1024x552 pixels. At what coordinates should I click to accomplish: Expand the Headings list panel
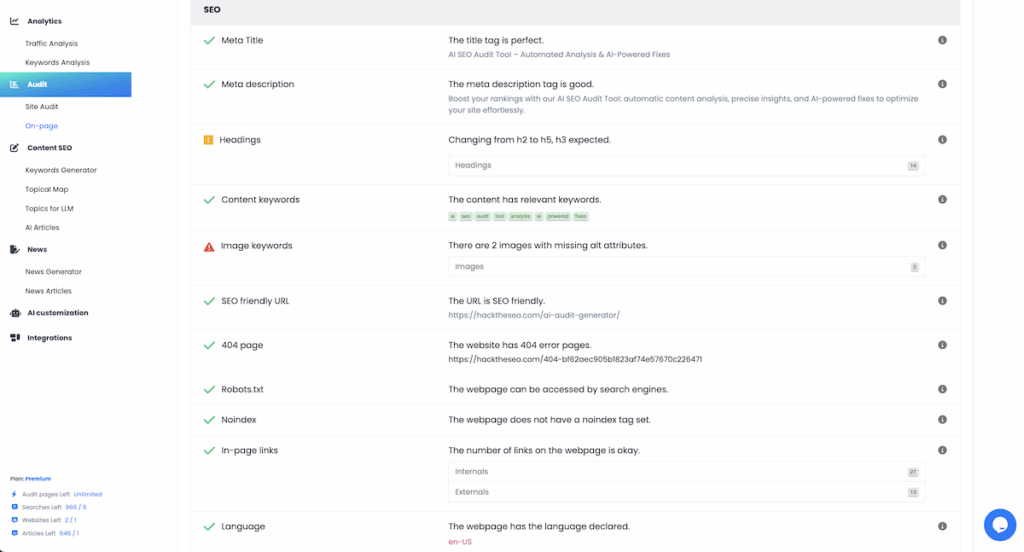(x=686, y=165)
